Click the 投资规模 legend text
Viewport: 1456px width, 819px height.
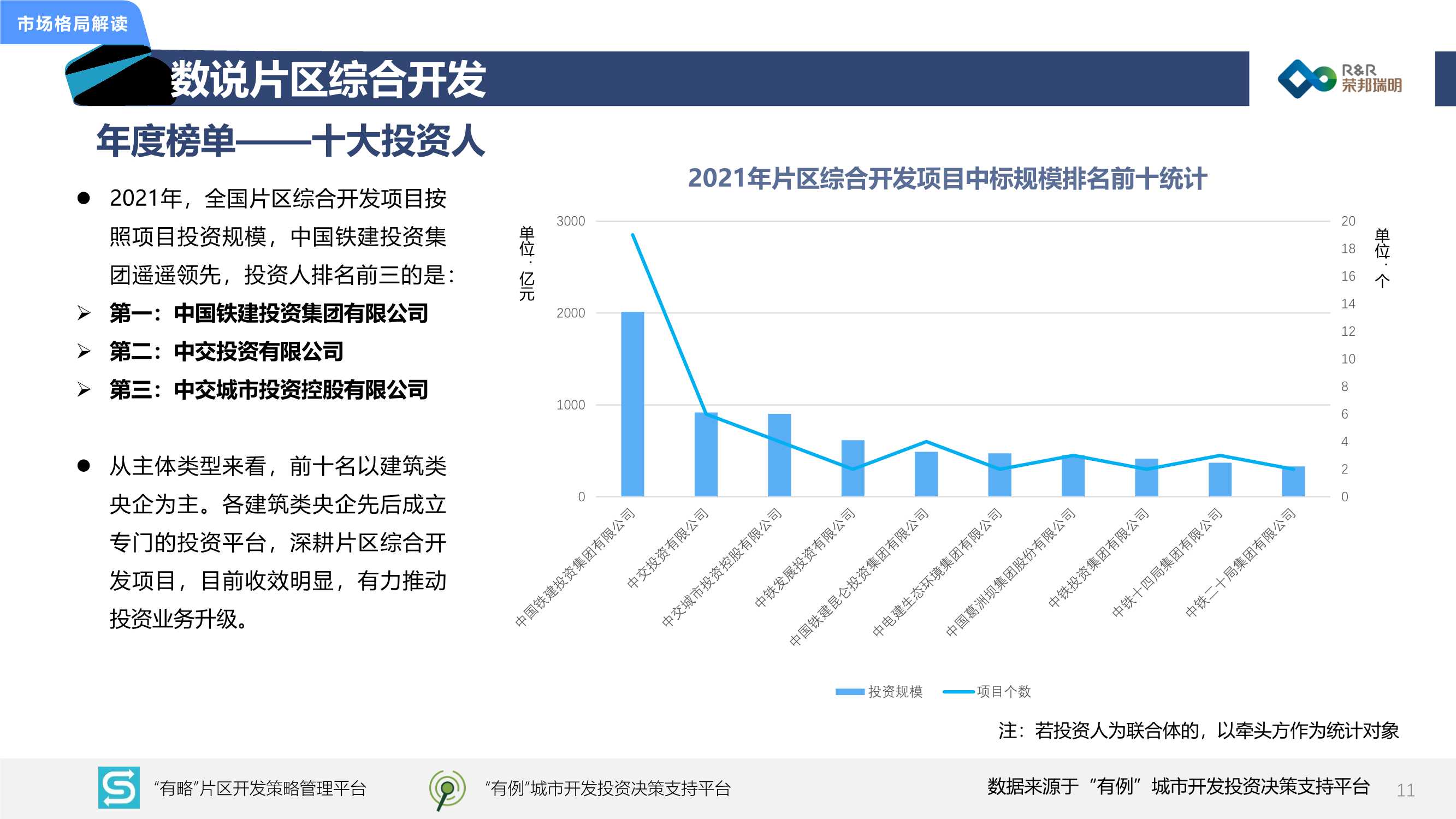click(x=895, y=692)
